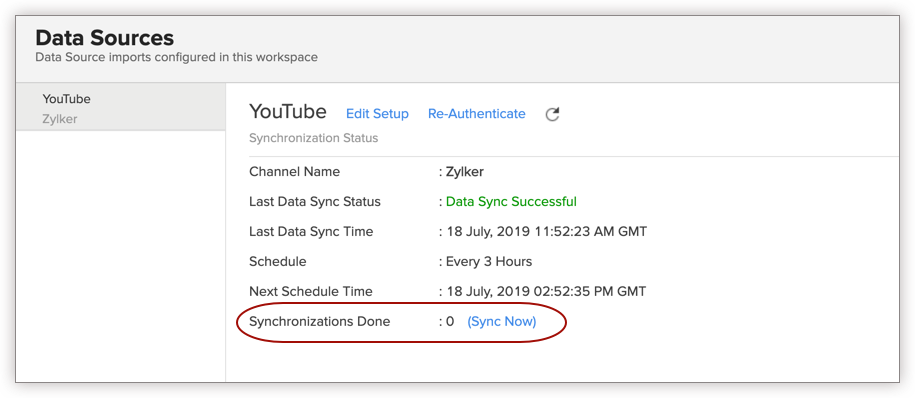Click the Last Data Sync Status label

[315, 202]
